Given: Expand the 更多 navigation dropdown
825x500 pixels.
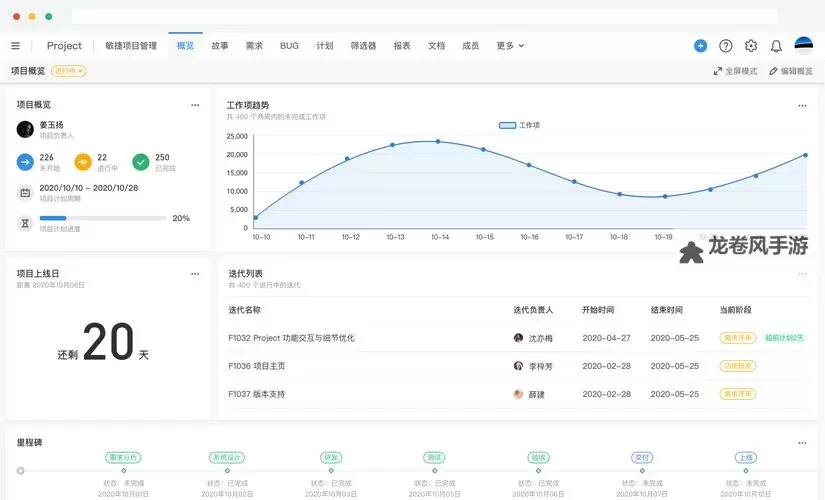Looking at the screenshot, I should tap(510, 46).
